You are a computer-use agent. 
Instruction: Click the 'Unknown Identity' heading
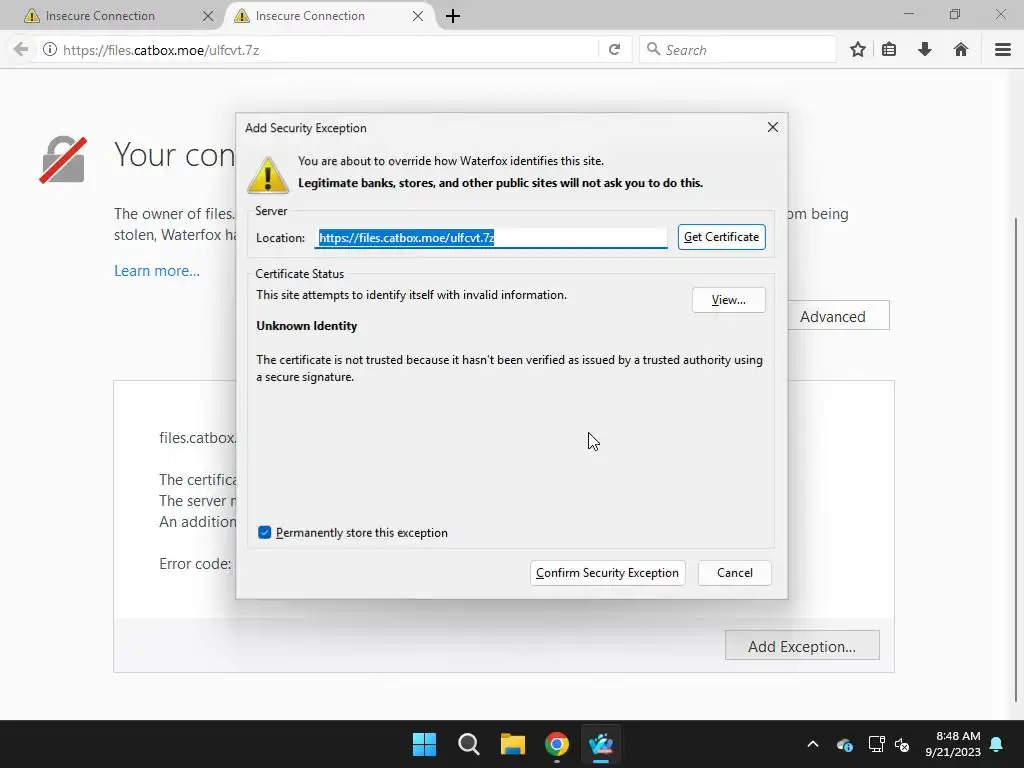(306, 326)
